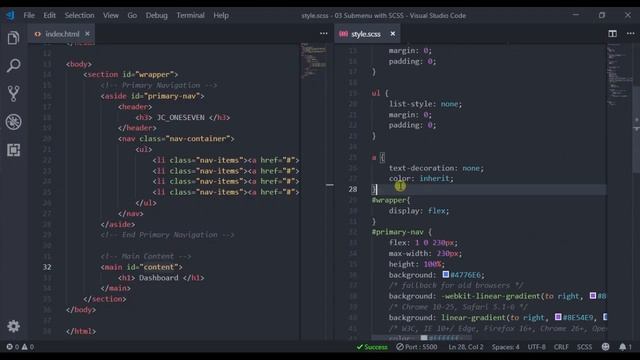Click 'list-style: none;' declaration
This screenshot has height=360, width=640.
click(425, 104)
